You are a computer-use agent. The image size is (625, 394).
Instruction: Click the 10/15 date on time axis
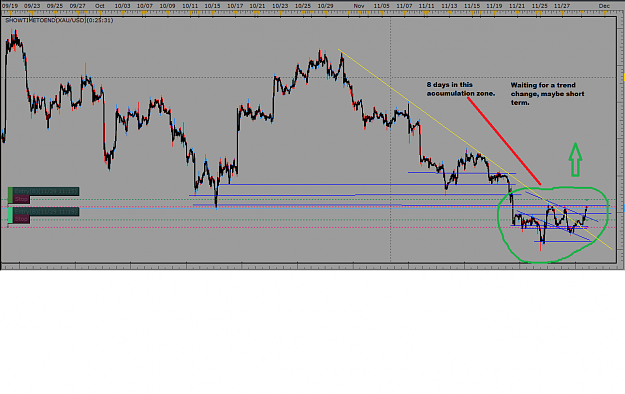coord(212,6)
